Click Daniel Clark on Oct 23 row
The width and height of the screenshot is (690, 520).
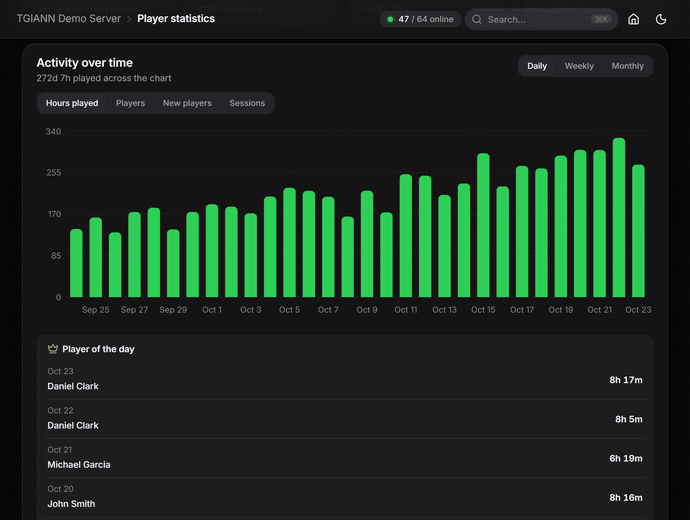[x=73, y=386]
